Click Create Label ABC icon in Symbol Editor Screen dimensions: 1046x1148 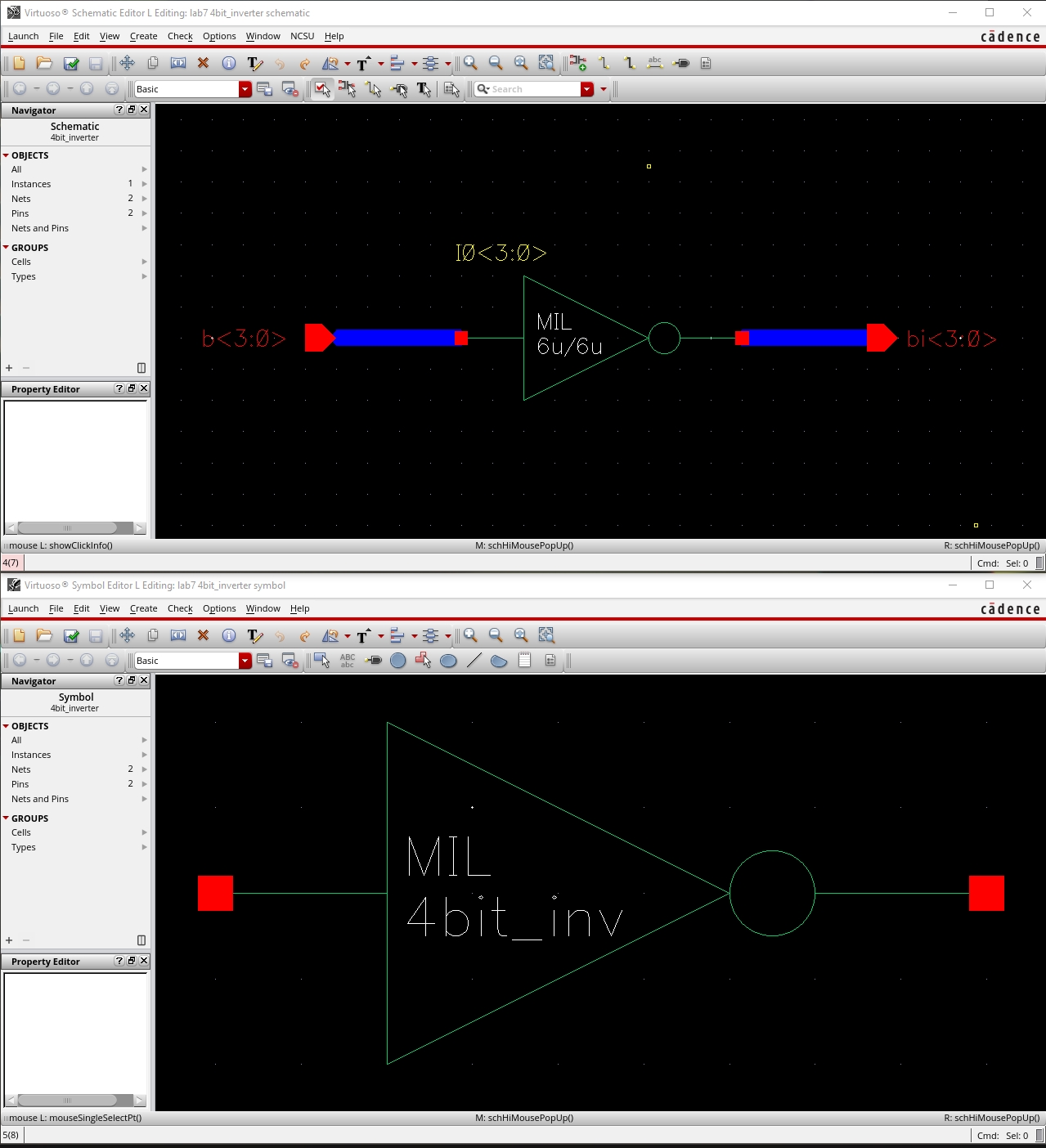tap(348, 661)
